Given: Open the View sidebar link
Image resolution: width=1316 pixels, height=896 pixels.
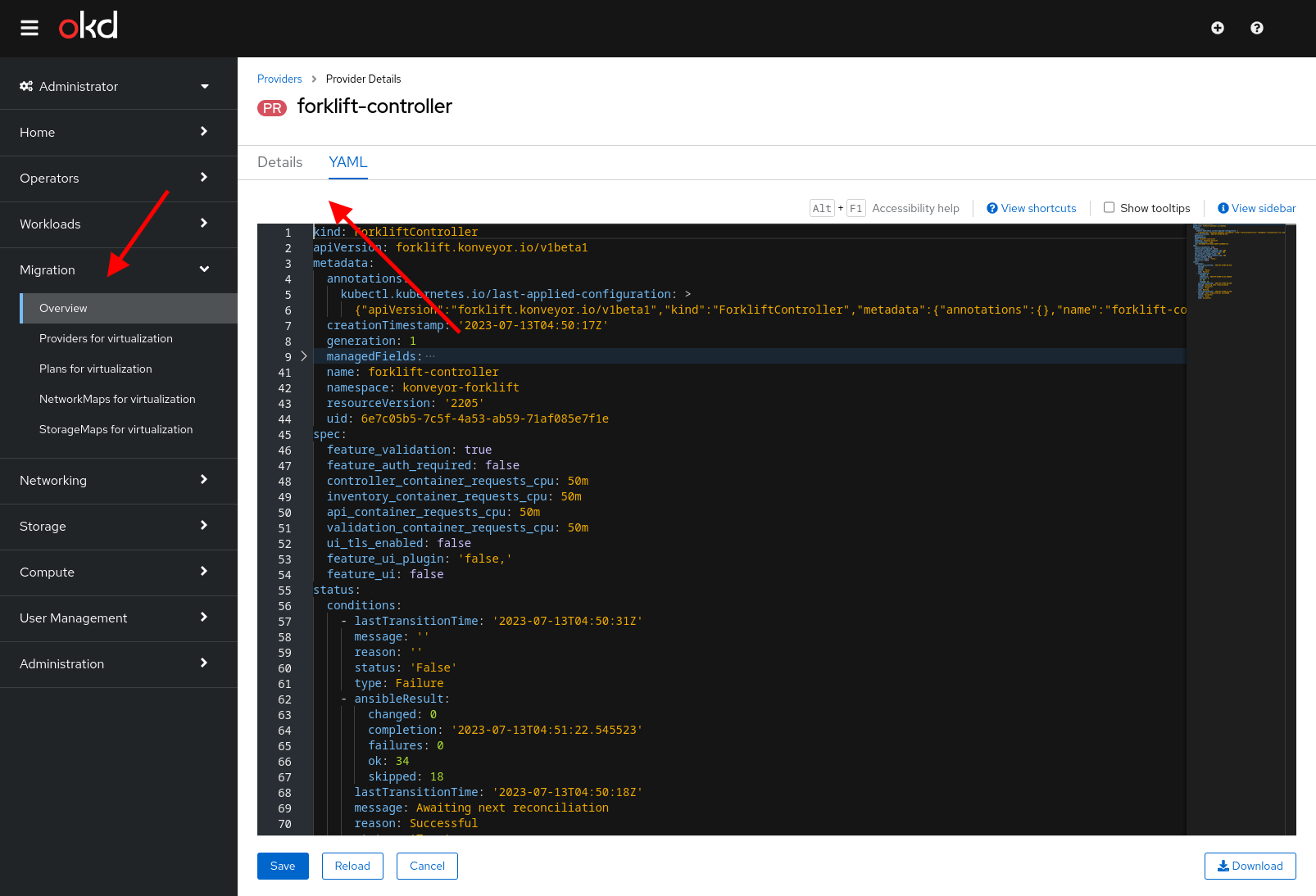Looking at the screenshot, I should point(1257,208).
